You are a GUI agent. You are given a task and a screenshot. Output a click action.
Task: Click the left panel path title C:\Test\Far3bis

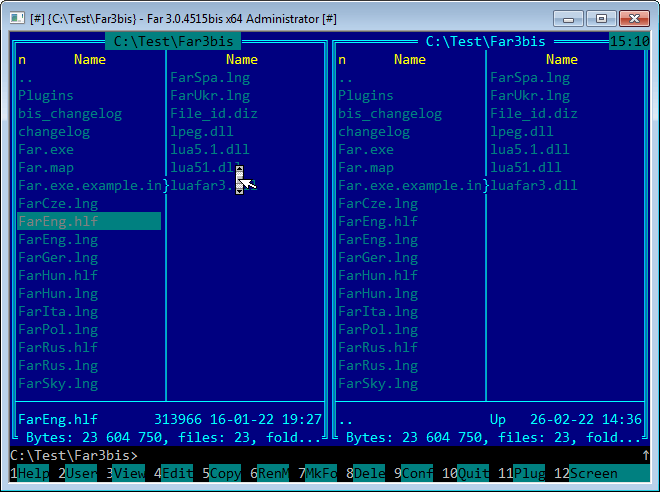point(173,41)
